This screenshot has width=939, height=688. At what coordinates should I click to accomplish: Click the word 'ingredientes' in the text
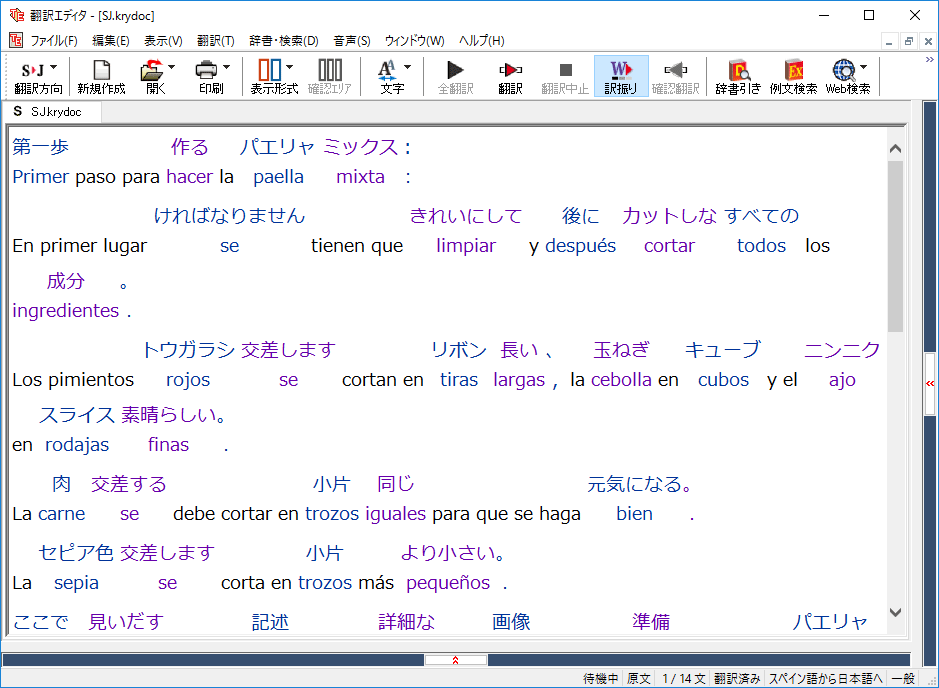(66, 311)
